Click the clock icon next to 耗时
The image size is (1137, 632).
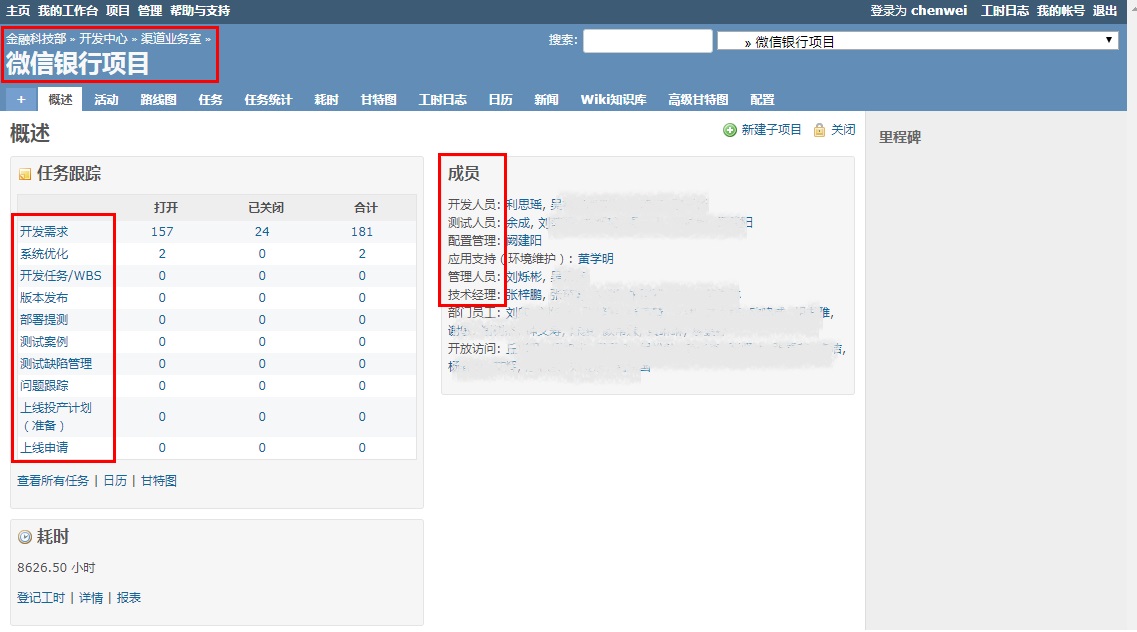pos(25,537)
